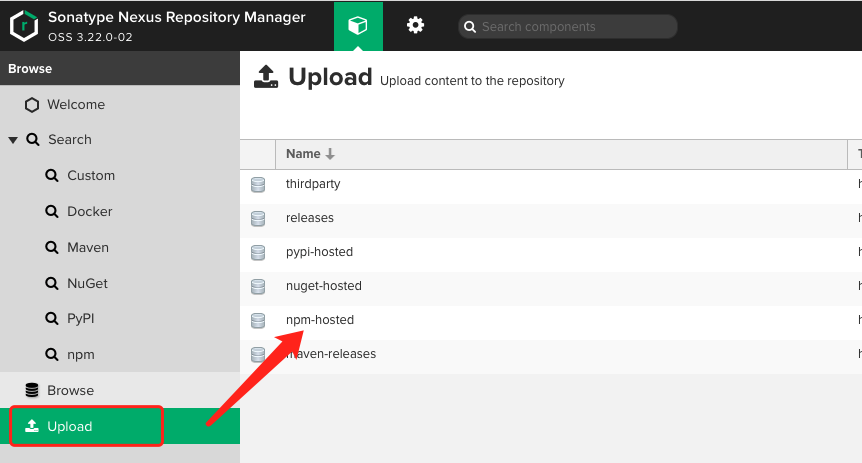This screenshot has width=862, height=463.
Task: Open NuGet search
Action: point(87,283)
